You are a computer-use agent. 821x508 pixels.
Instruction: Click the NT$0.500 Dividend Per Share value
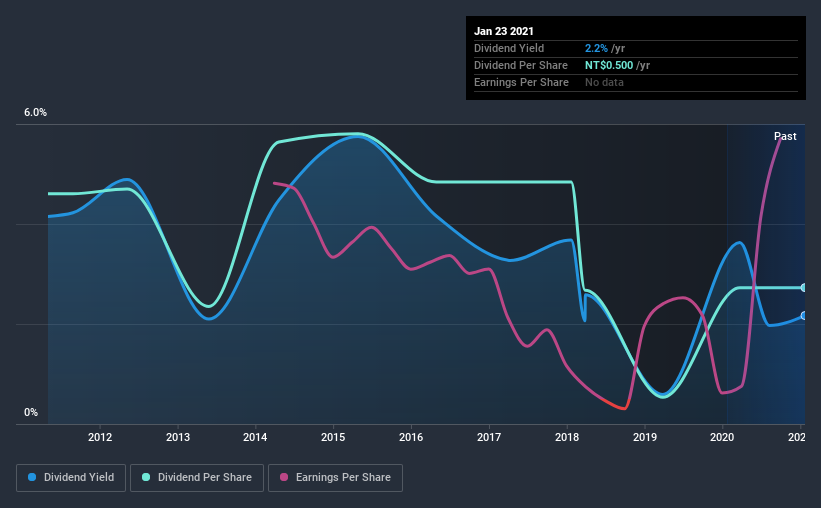(609, 65)
